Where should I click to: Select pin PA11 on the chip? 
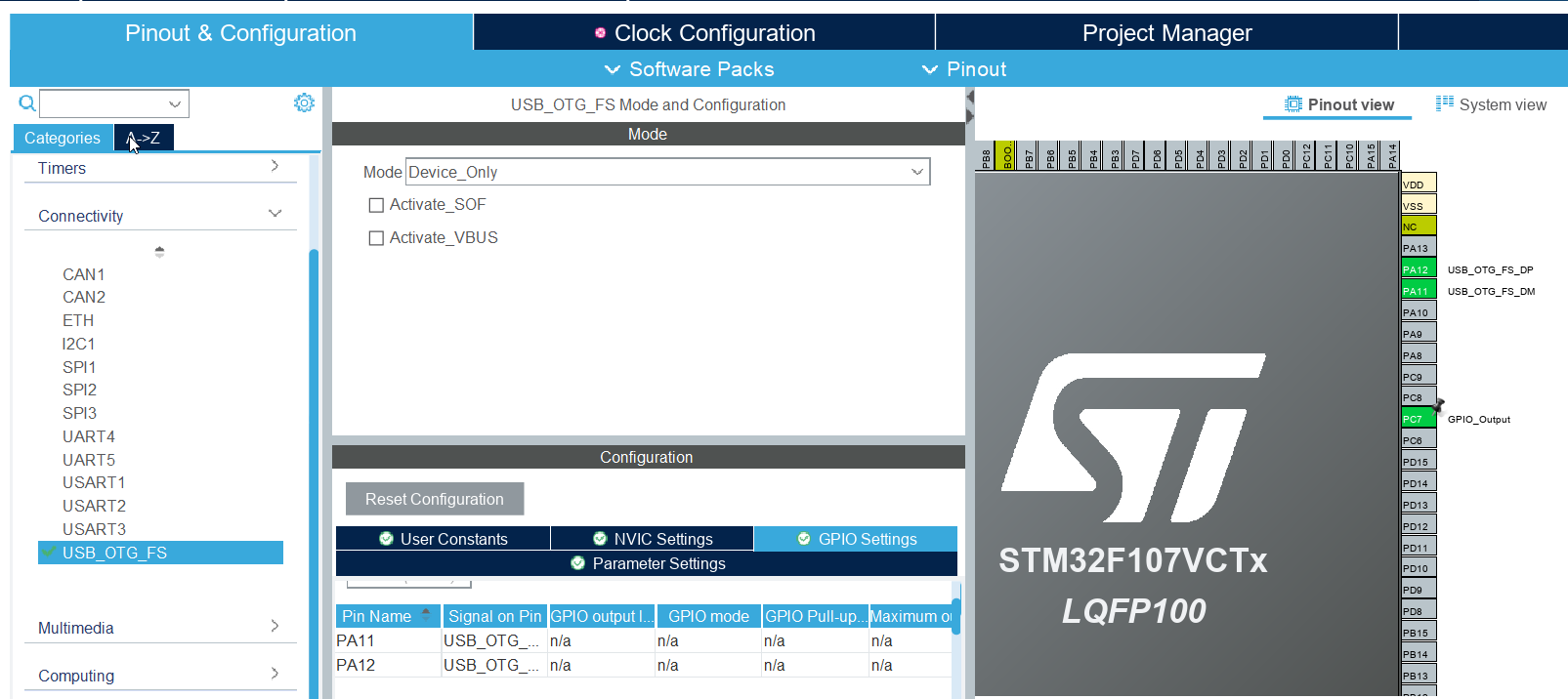point(1419,291)
